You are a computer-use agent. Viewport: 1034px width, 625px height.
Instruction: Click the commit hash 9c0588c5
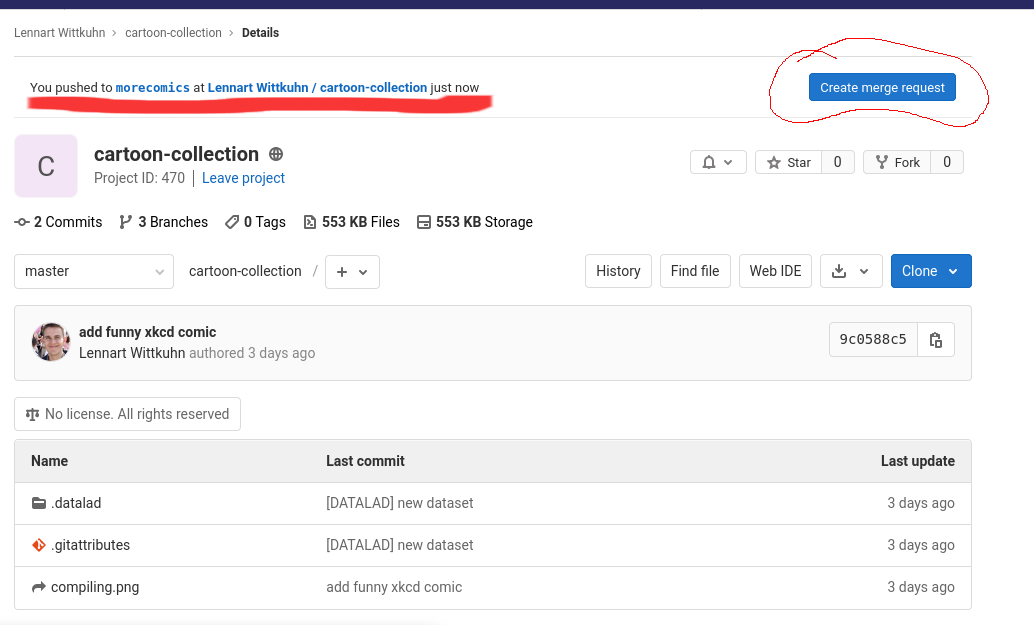(x=872, y=340)
